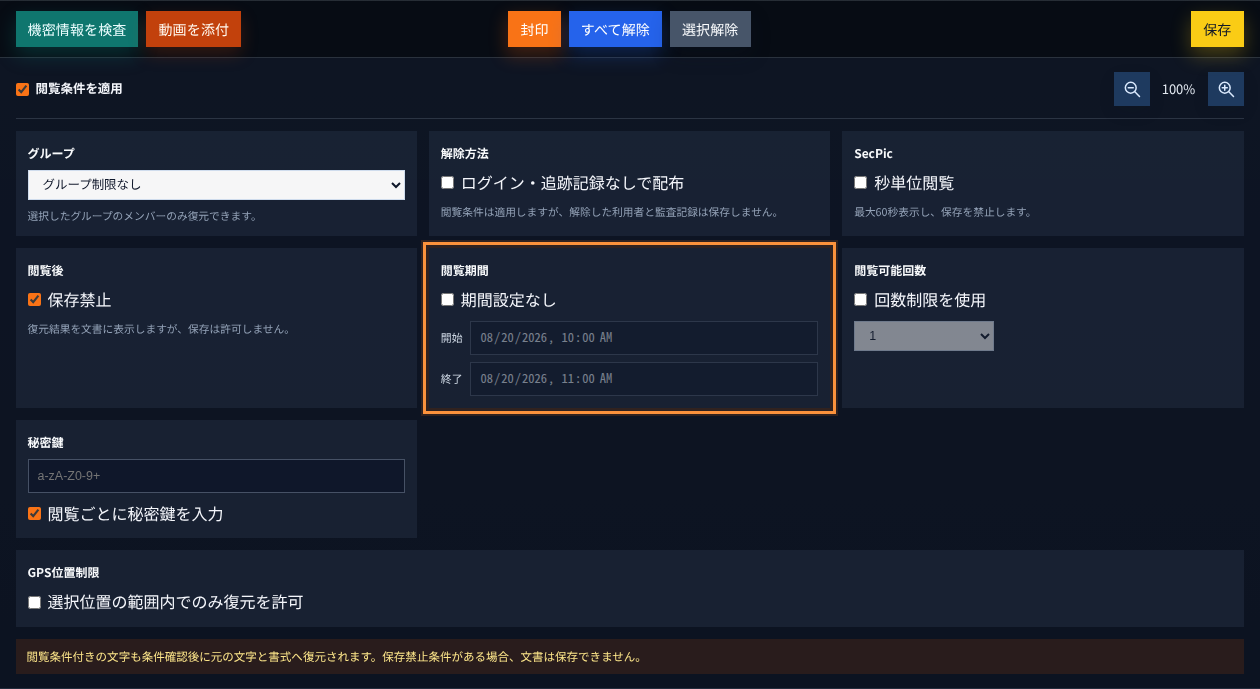Image resolution: width=1260 pixels, height=689 pixels.
Task: Click the 選択解除 button
Action: (x=710, y=30)
